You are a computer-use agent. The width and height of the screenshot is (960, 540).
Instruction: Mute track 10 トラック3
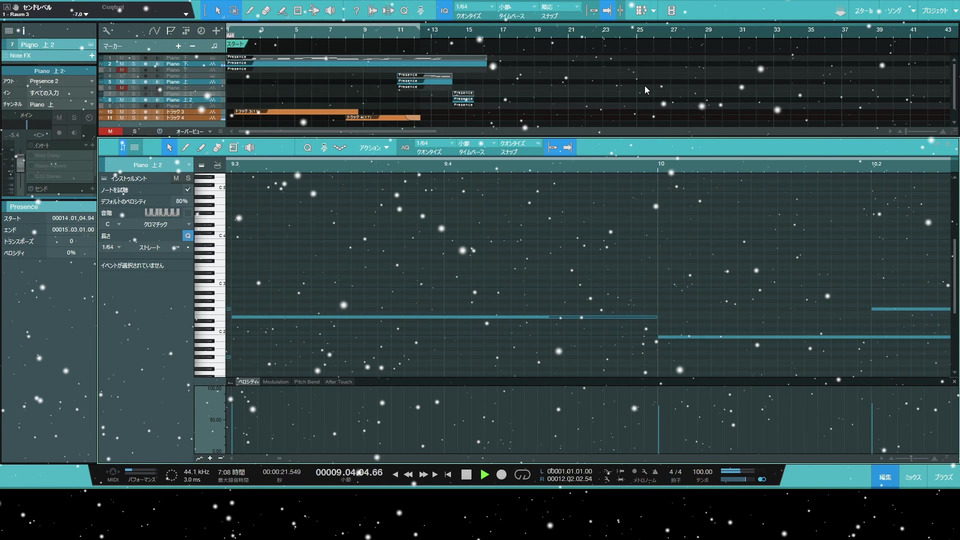point(122,111)
